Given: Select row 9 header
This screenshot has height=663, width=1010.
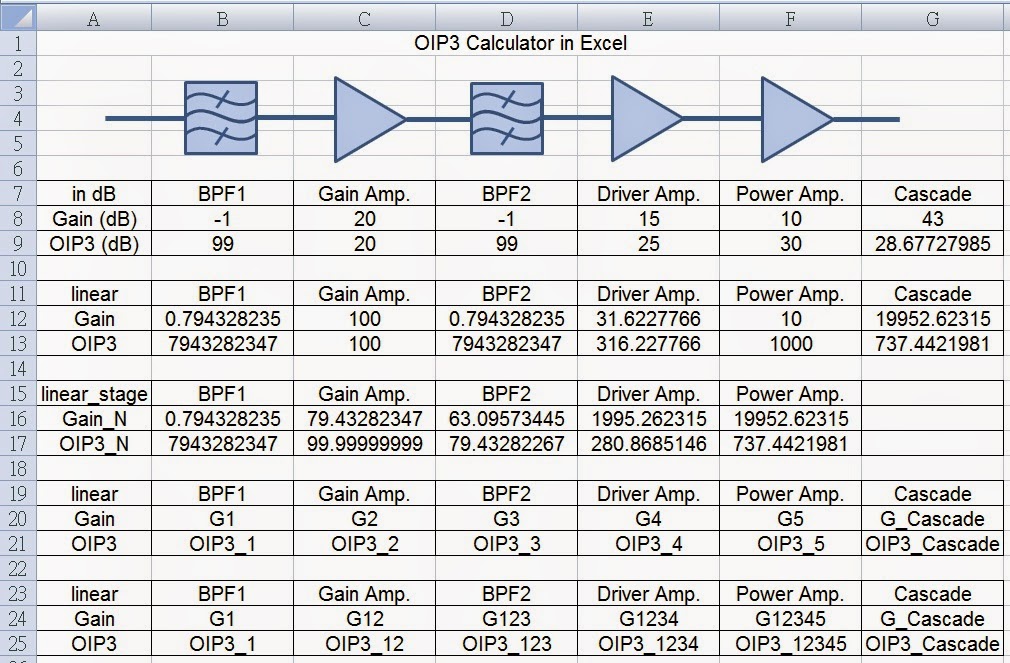Looking at the screenshot, I should [17, 243].
